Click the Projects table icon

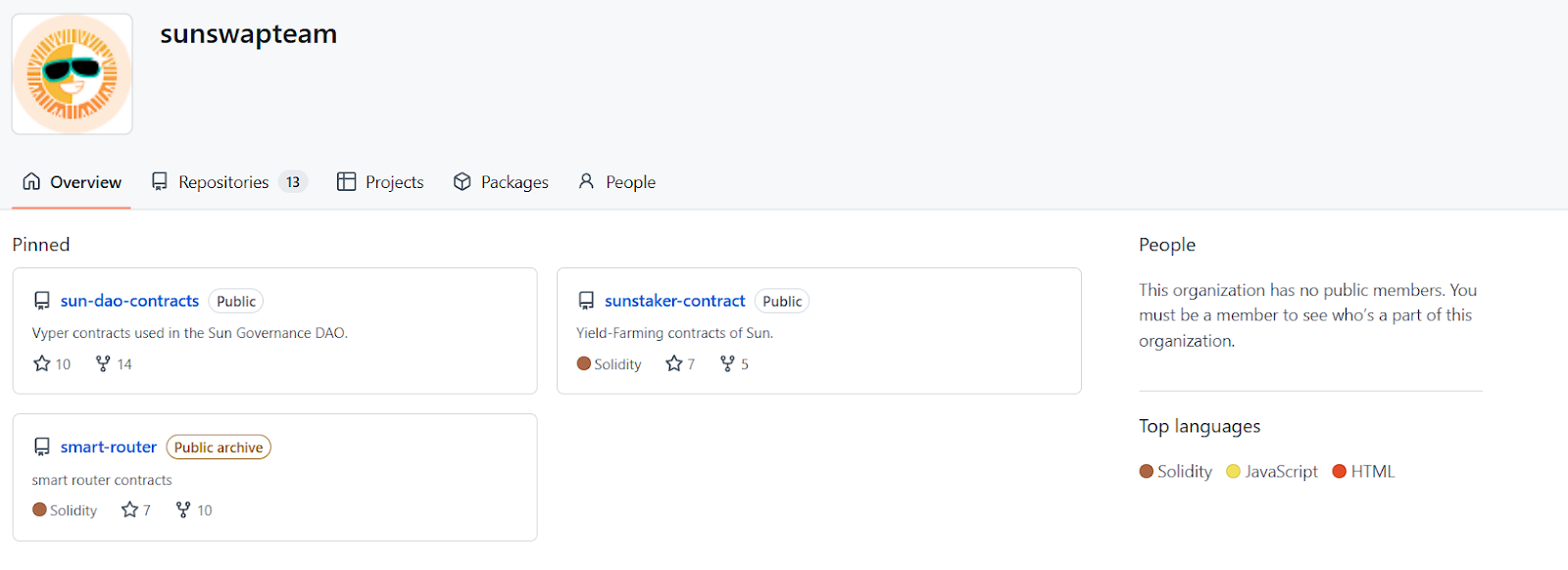click(x=346, y=181)
